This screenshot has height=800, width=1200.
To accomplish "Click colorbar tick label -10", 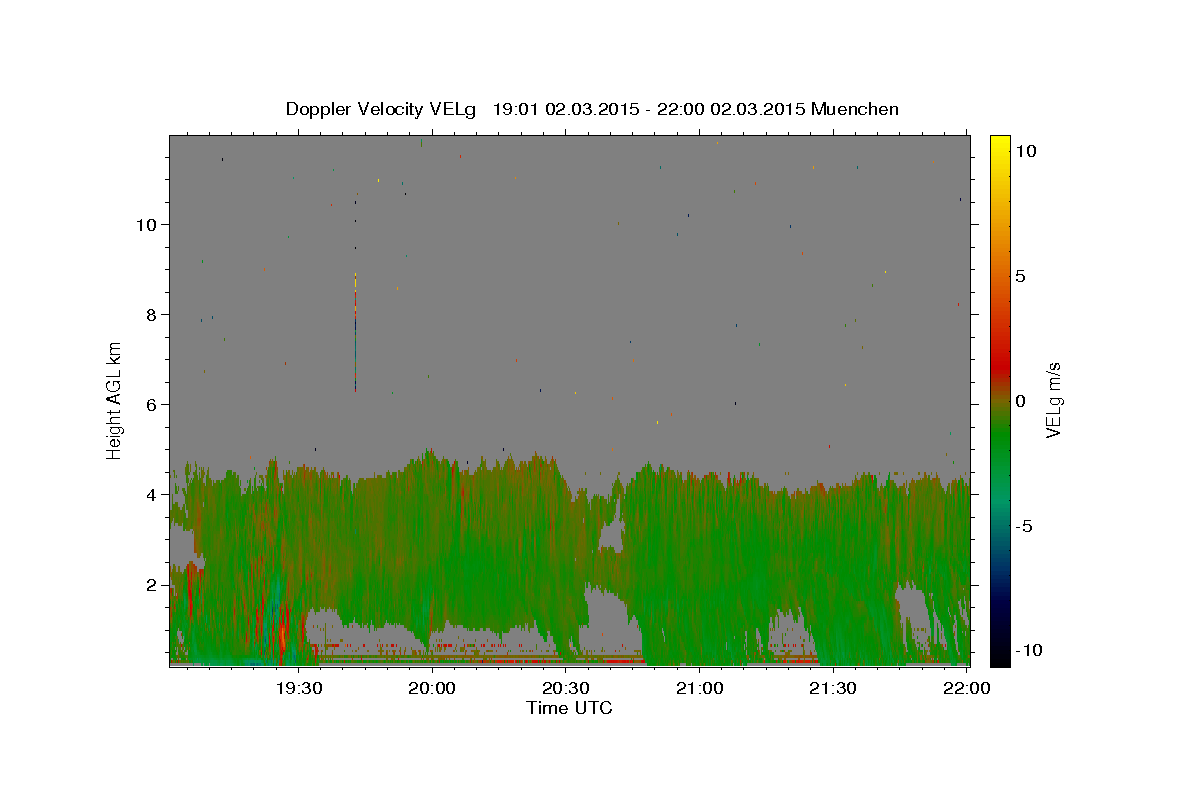I will coord(1029,650).
